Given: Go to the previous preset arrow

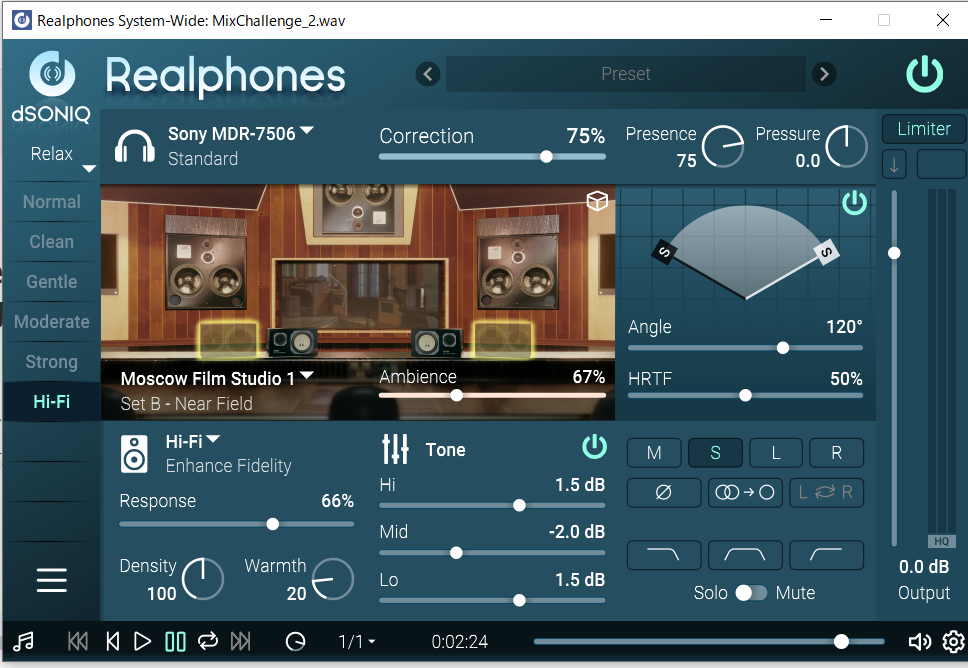Looking at the screenshot, I should (x=428, y=74).
